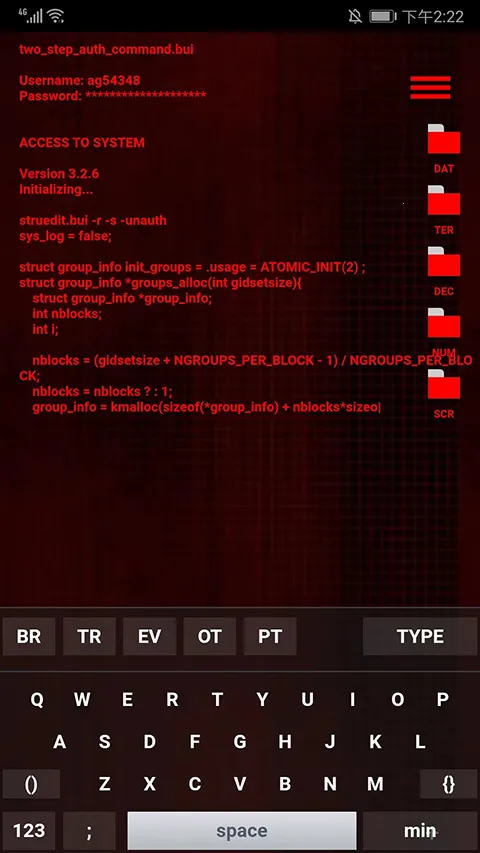The image size is (480, 853).
Task: Tap the battery status icon
Action: pyautogui.click(x=383, y=17)
